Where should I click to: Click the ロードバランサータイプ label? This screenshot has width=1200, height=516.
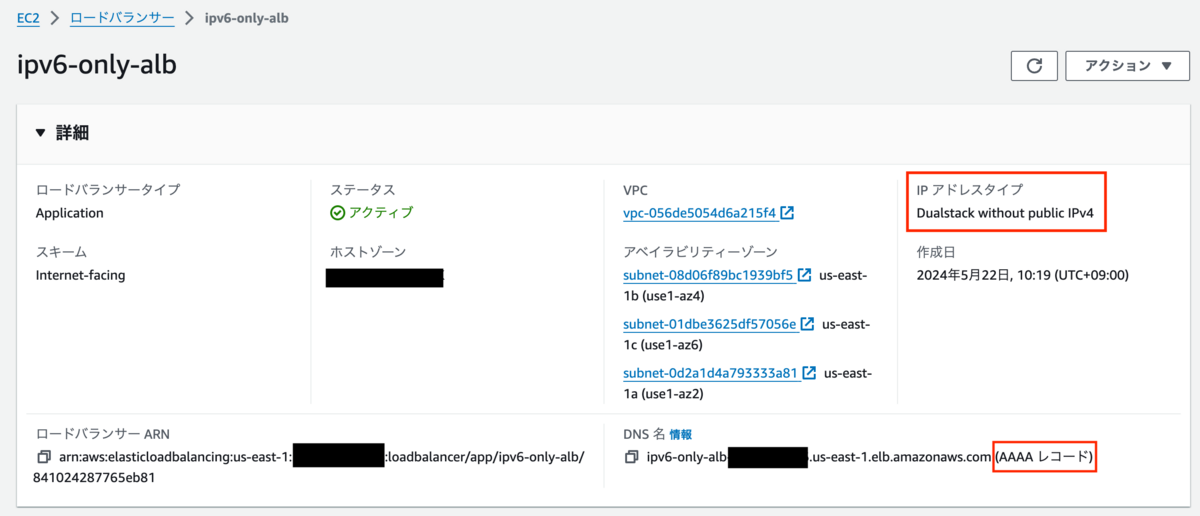(108, 189)
